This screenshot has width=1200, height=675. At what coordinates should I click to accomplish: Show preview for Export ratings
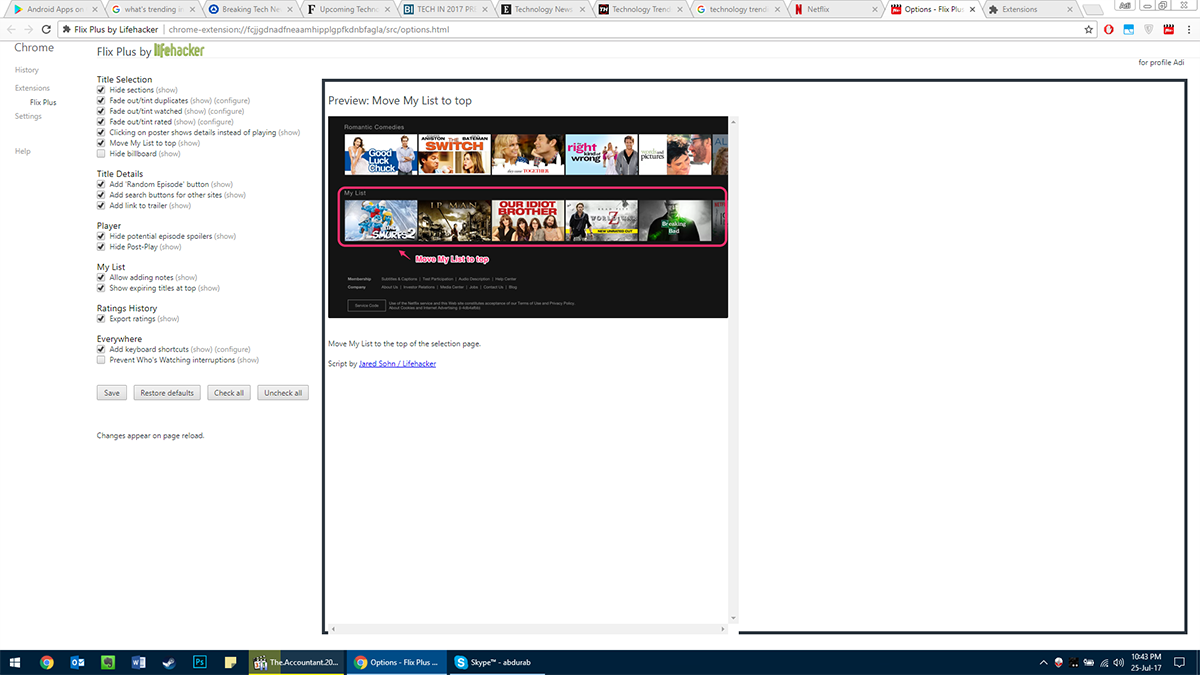(168, 319)
